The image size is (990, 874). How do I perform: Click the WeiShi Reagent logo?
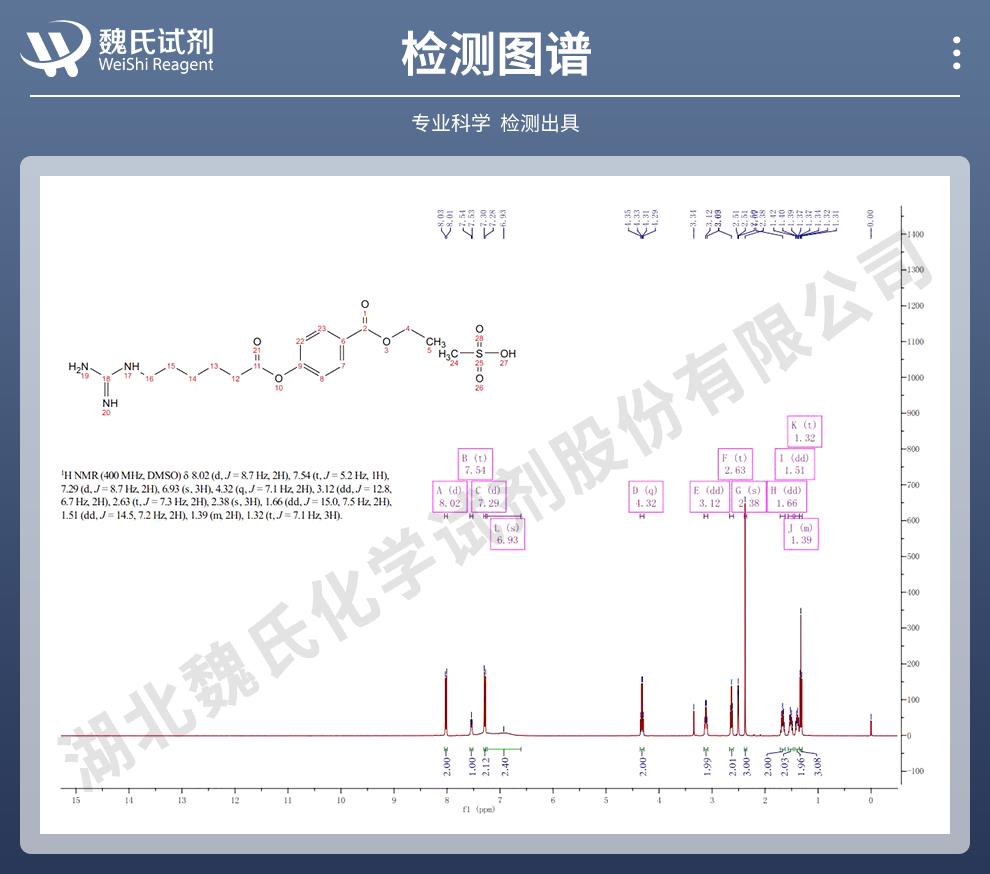(118, 50)
